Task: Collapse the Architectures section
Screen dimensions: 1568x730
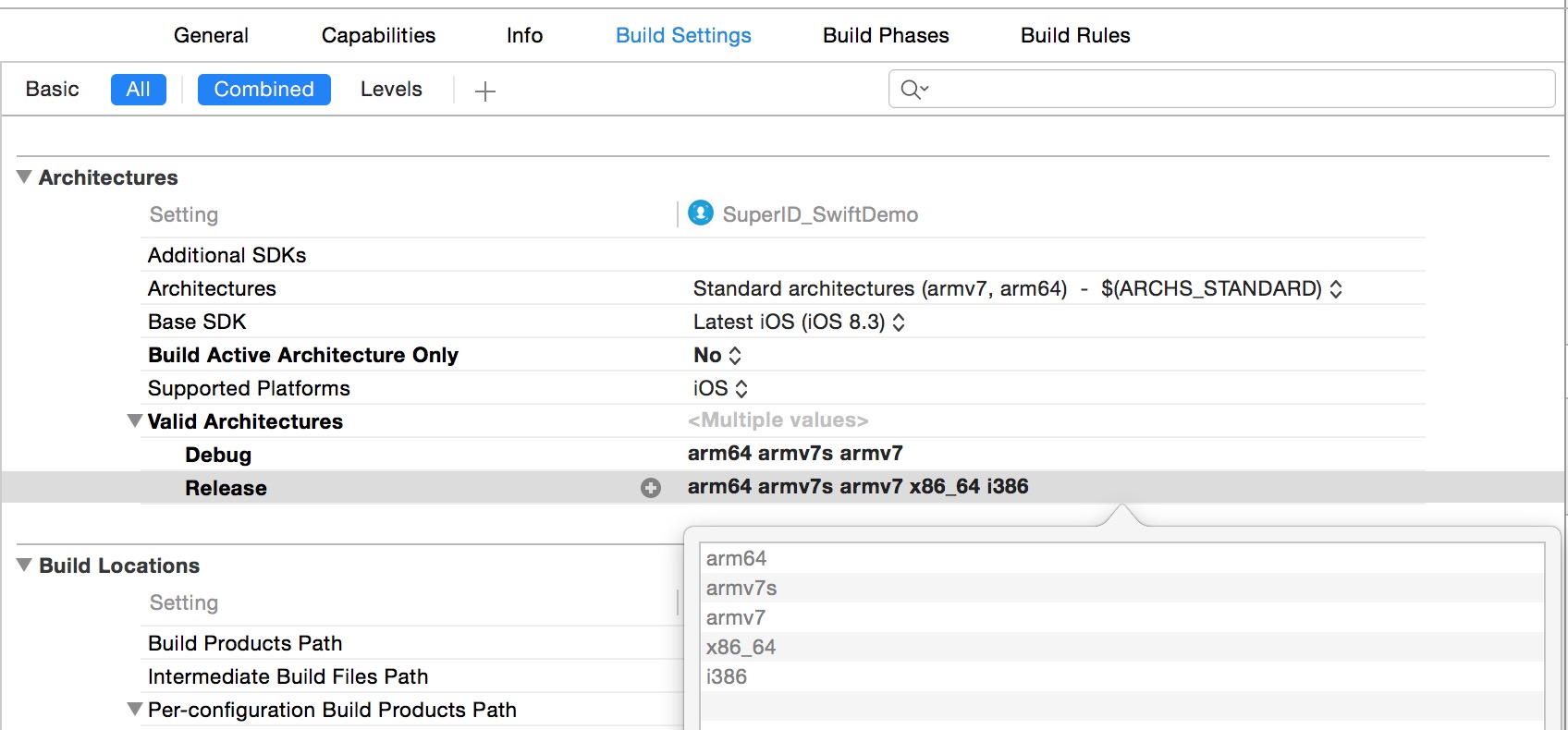Action: [x=25, y=177]
